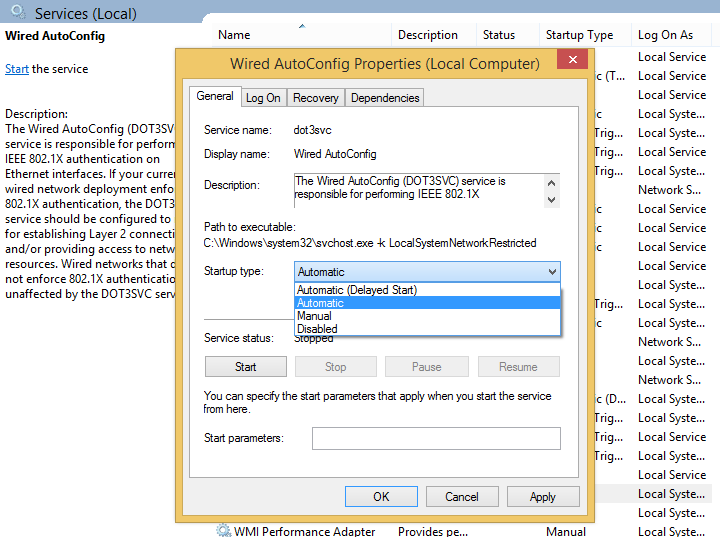Click the greyed Resume button
Screen dimensions: 720x537
518,367
